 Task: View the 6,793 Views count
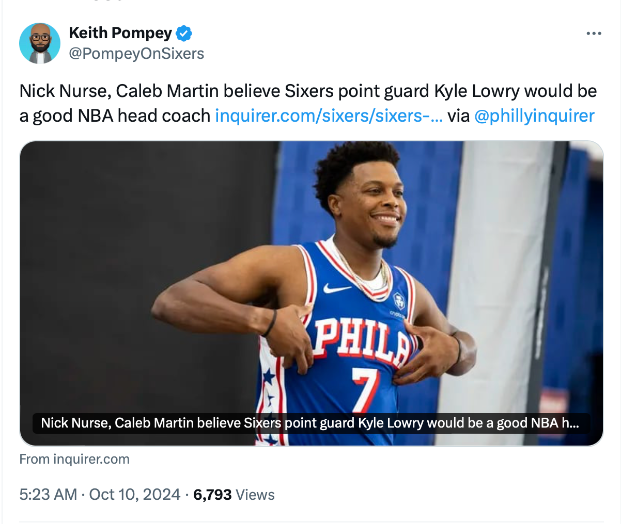click(234, 494)
